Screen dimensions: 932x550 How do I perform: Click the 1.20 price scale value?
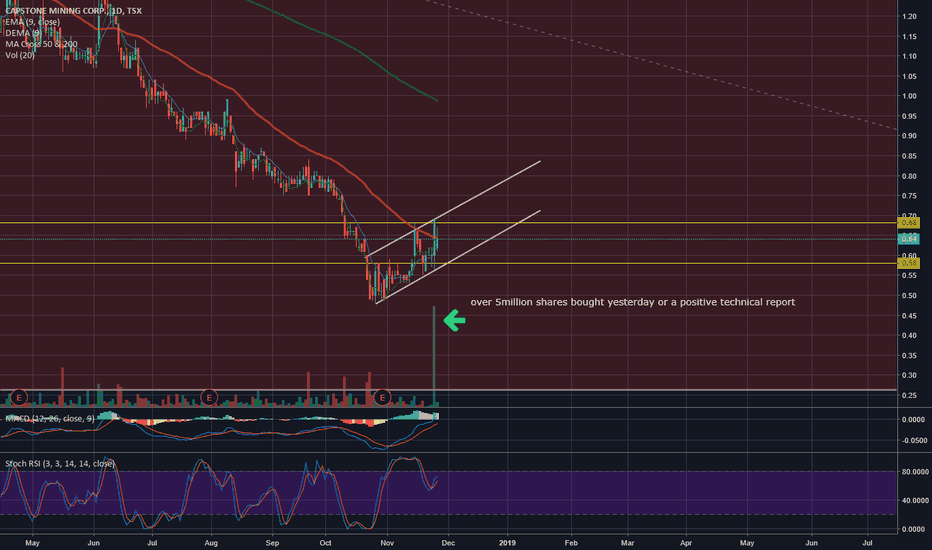pos(909,16)
